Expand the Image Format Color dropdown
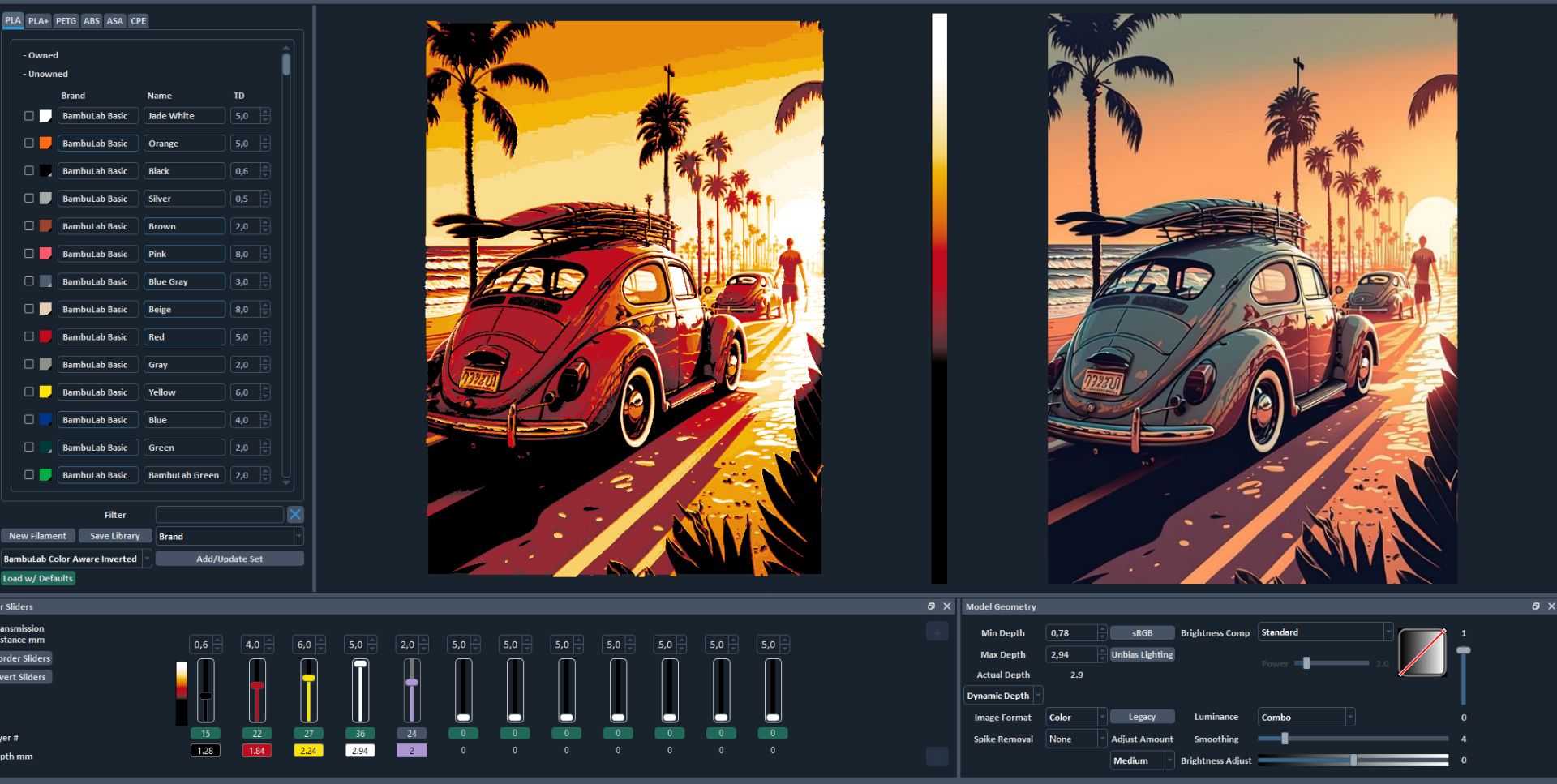The height and width of the screenshot is (784, 1557). pos(1076,718)
